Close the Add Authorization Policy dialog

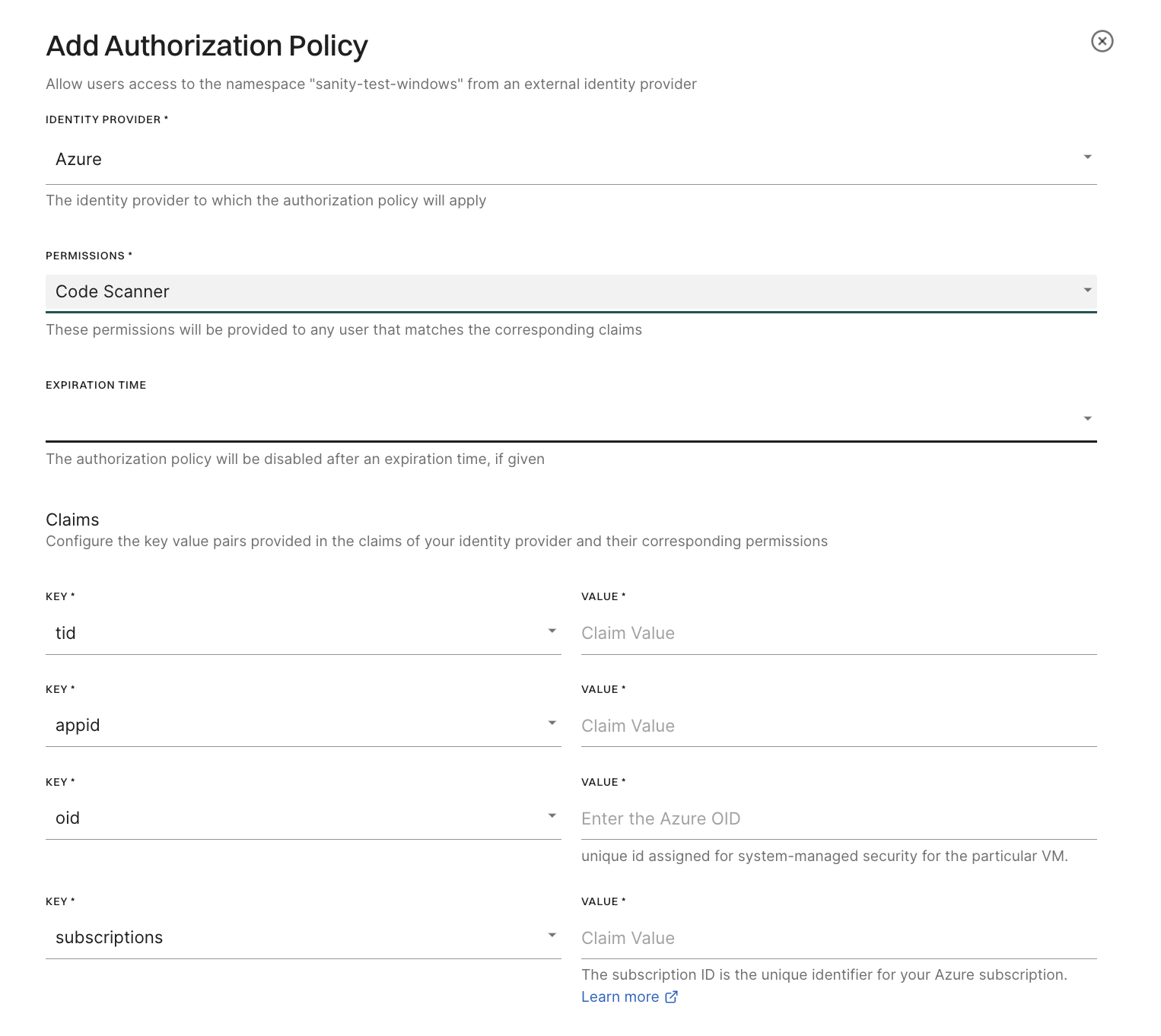click(x=1102, y=42)
